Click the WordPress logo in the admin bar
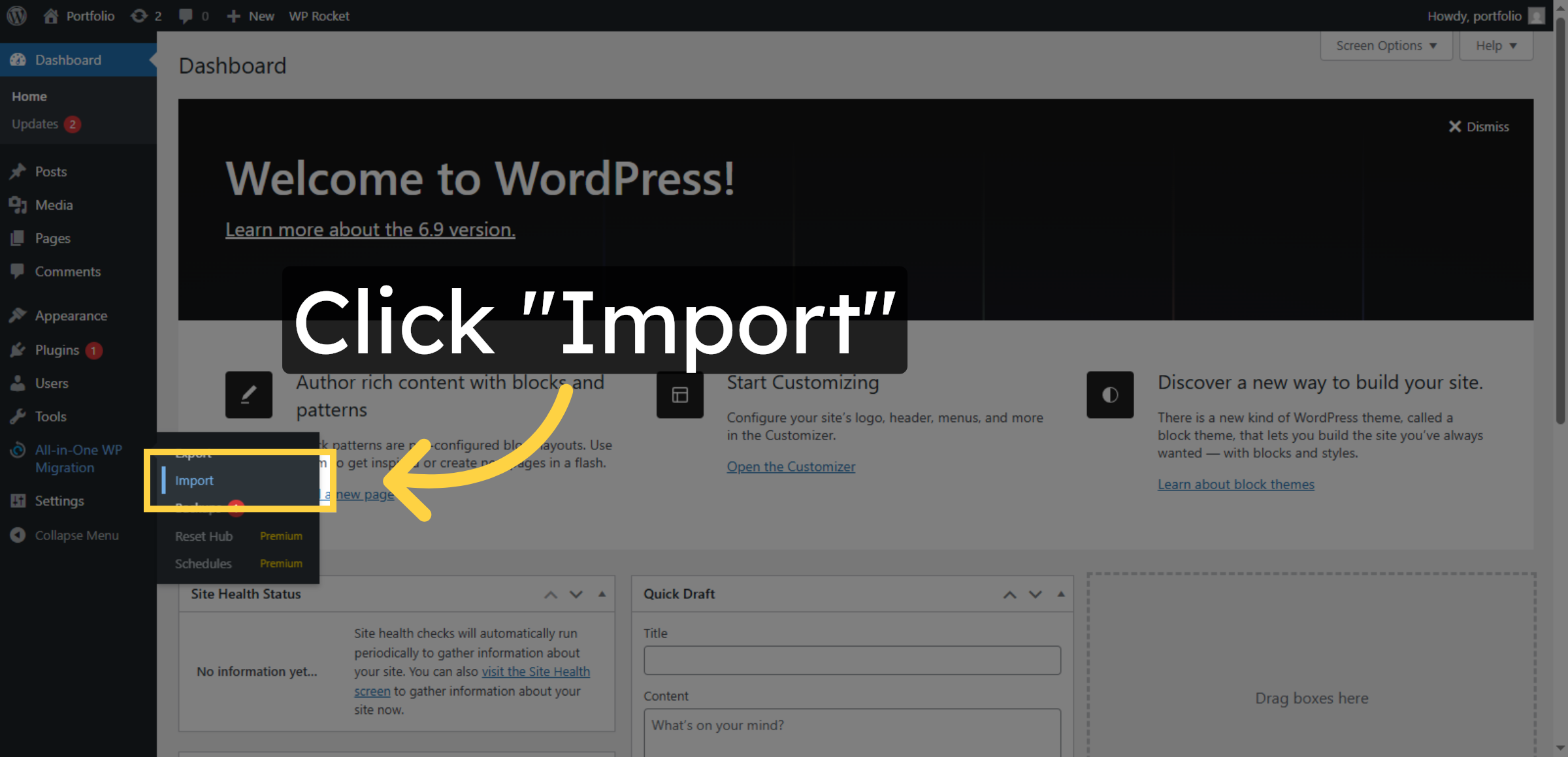Viewport: 1568px width, 757px height. click(16, 15)
